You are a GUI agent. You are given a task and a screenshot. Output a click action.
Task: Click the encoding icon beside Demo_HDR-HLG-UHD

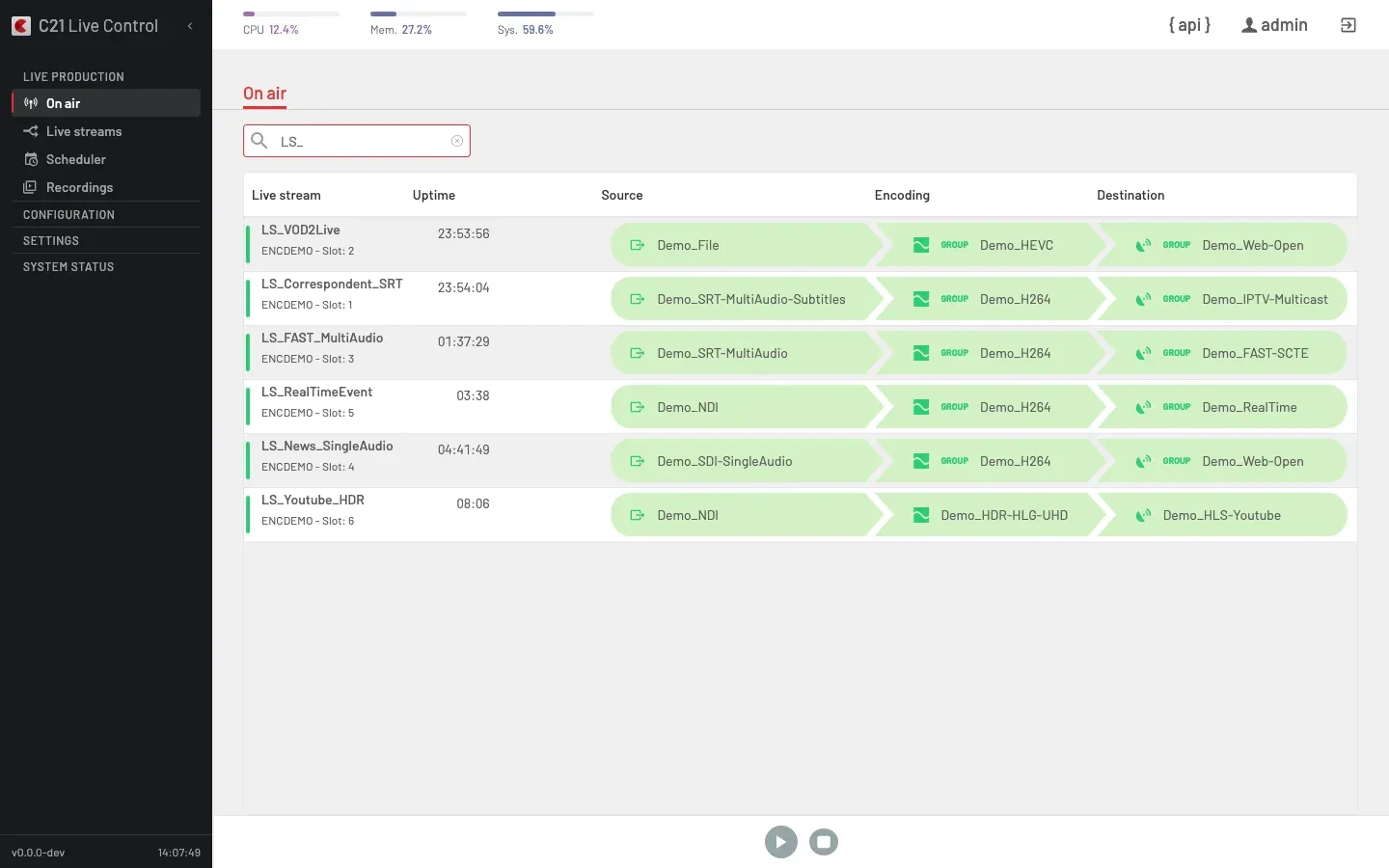pyautogui.click(x=921, y=515)
